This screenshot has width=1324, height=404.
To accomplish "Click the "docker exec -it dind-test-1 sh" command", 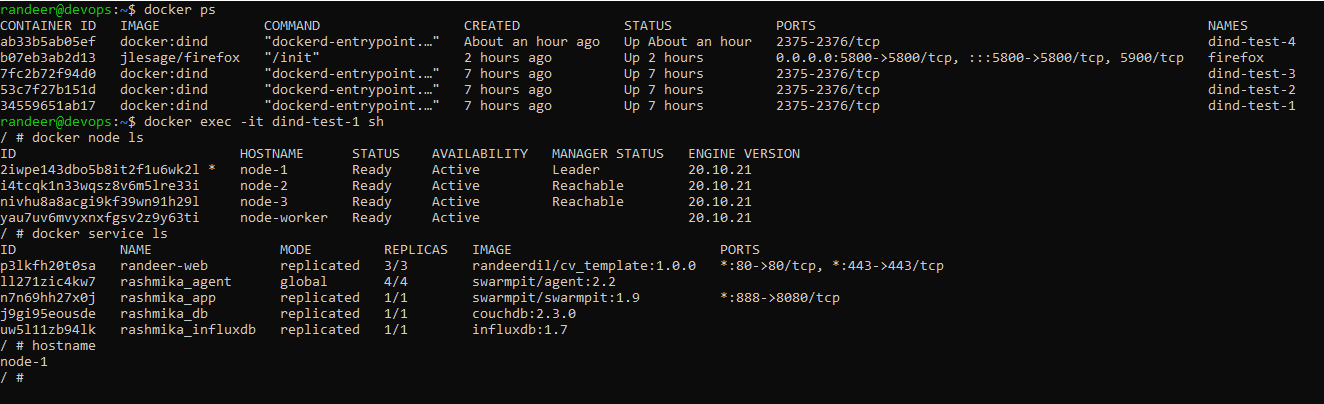I will [264, 122].
